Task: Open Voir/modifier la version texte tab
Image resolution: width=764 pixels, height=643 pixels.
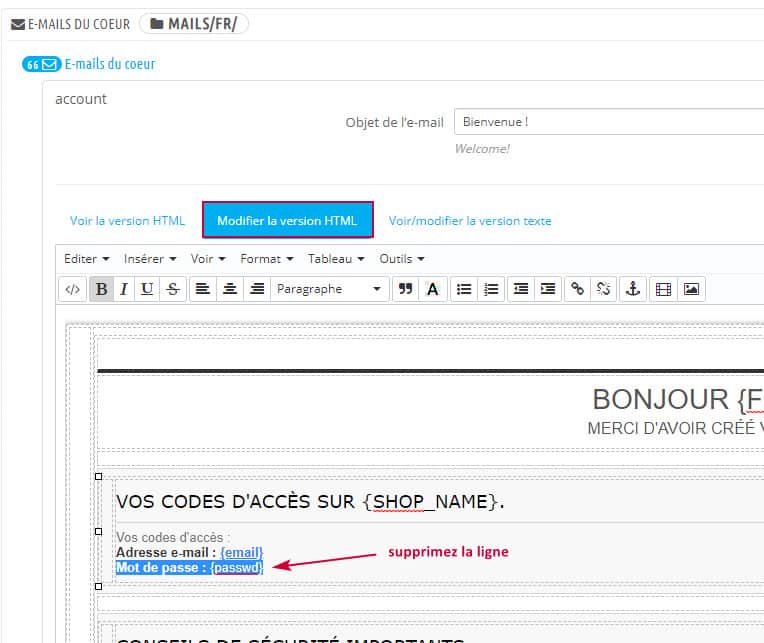Action: click(x=470, y=221)
